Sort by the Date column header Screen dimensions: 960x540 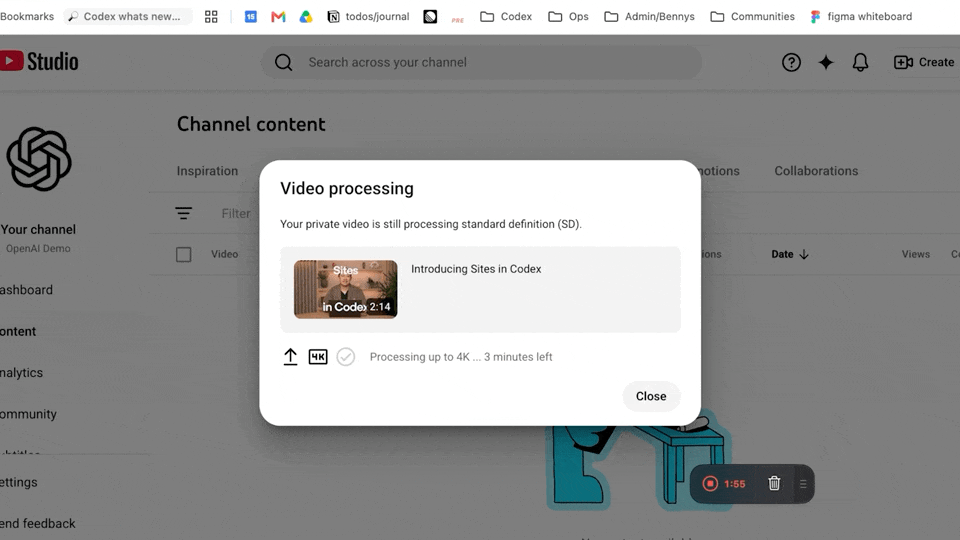pos(790,254)
